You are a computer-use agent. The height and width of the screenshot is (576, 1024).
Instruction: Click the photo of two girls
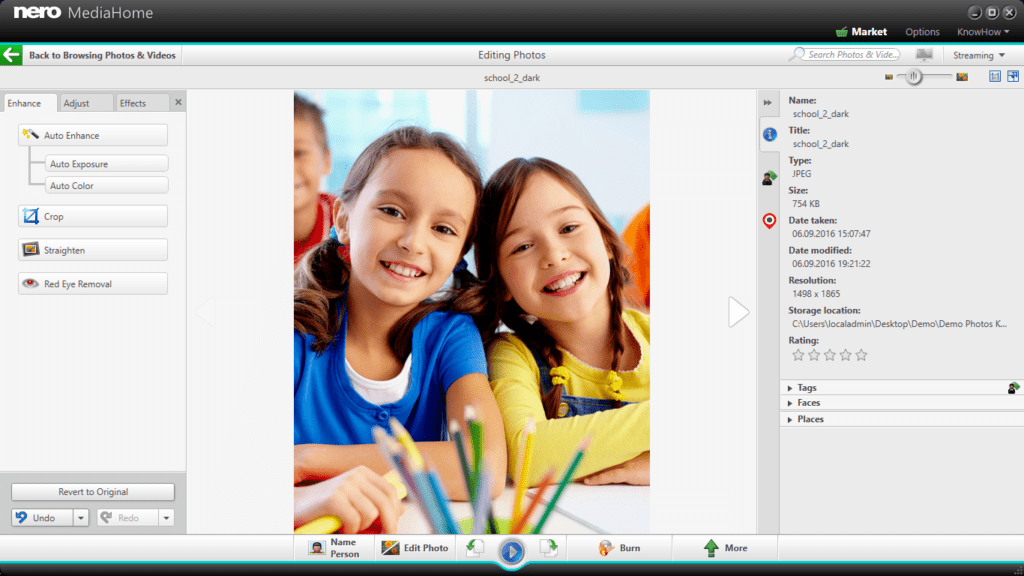pyautogui.click(x=472, y=312)
